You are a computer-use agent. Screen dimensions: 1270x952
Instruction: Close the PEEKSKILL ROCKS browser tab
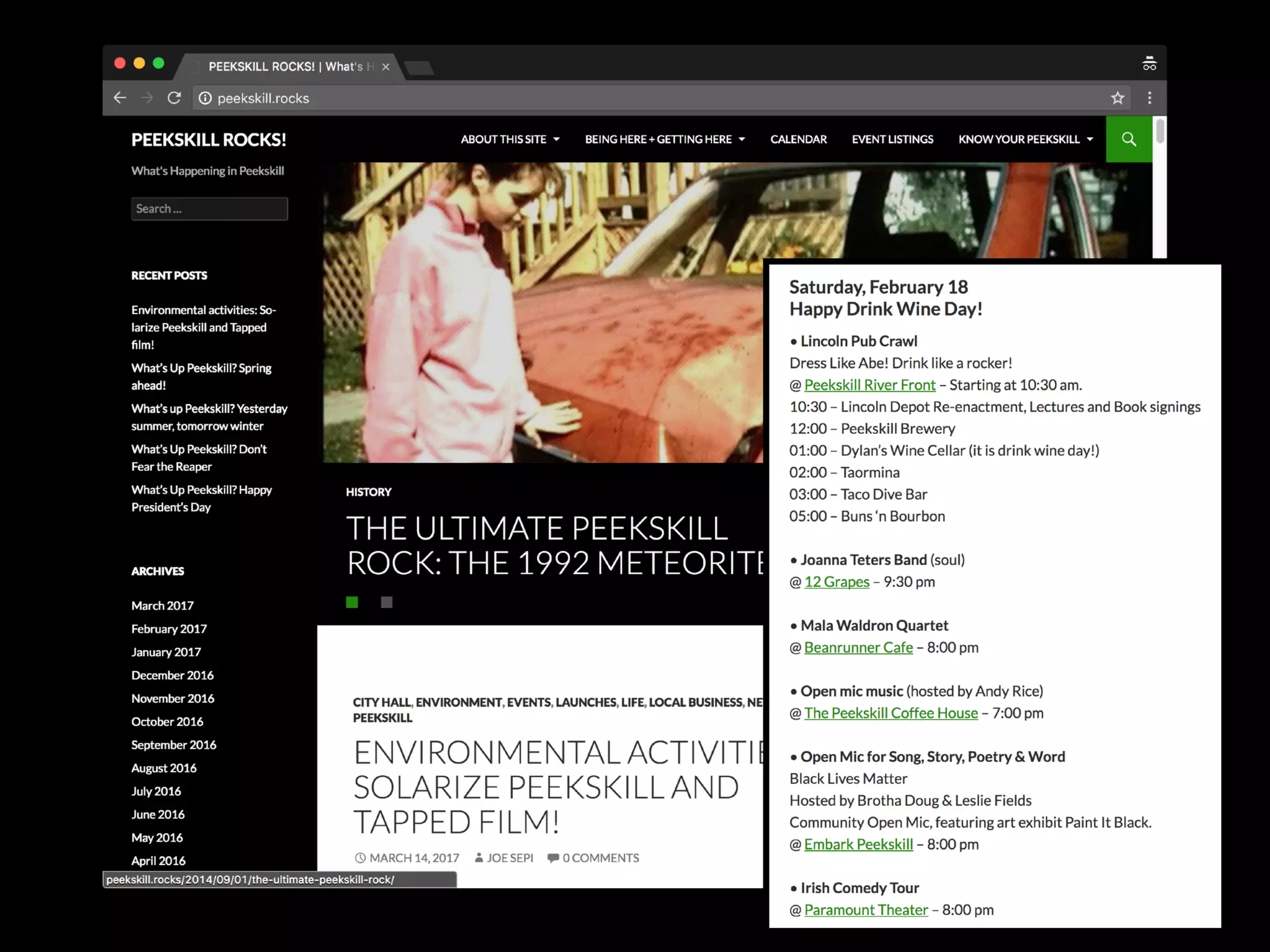coord(386,67)
